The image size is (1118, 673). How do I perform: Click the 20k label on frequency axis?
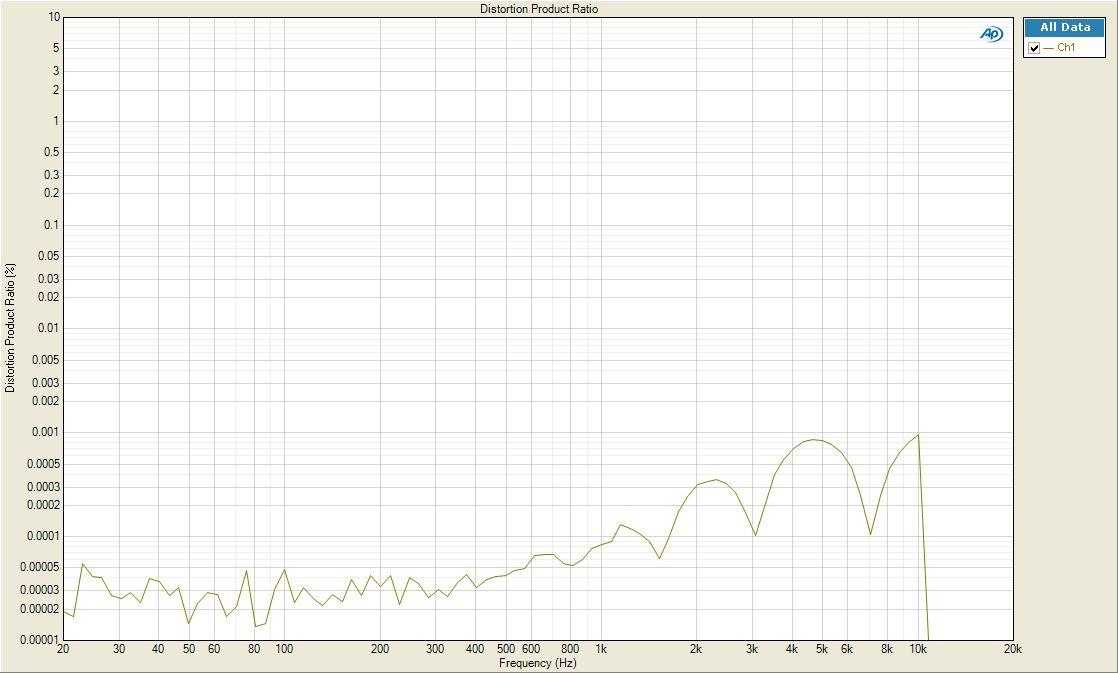coord(1012,649)
